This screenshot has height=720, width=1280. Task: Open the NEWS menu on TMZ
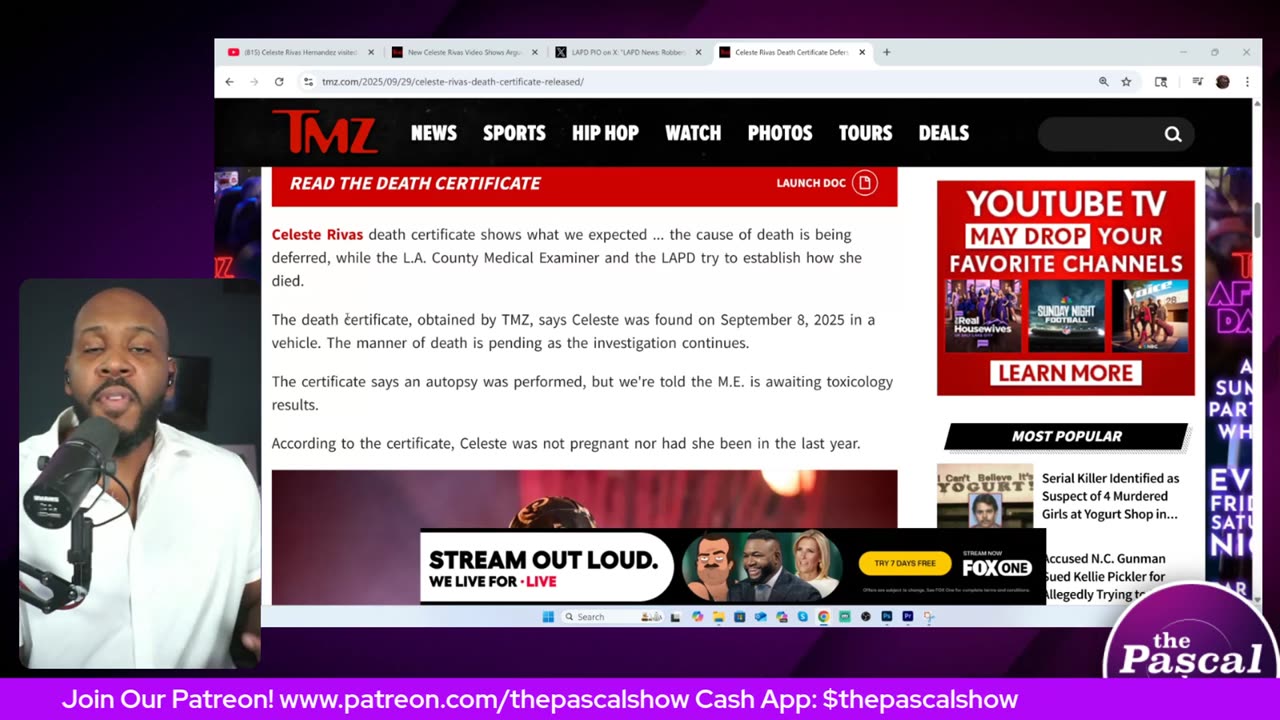[x=434, y=133]
